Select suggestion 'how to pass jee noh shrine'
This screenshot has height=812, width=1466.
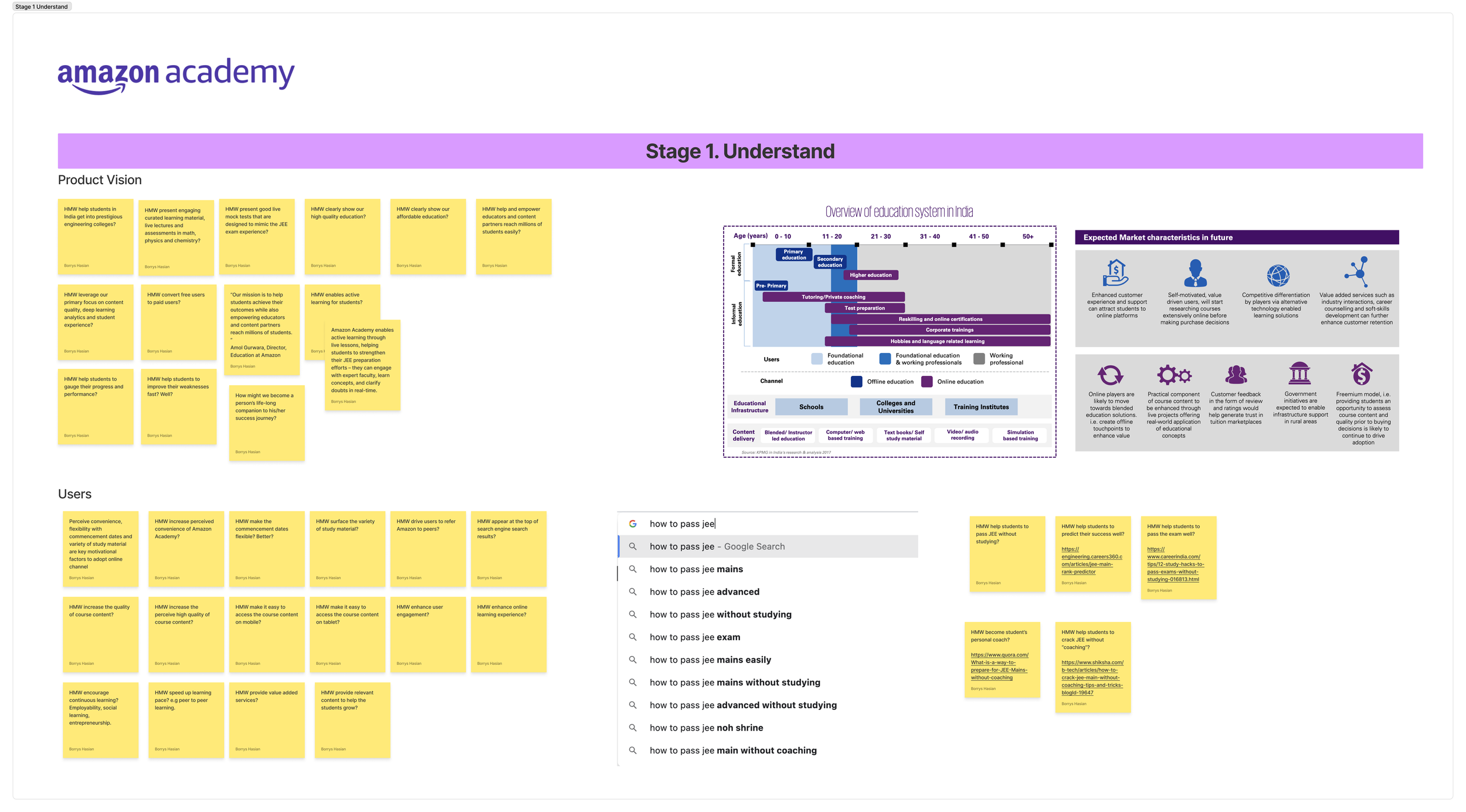click(x=768, y=728)
